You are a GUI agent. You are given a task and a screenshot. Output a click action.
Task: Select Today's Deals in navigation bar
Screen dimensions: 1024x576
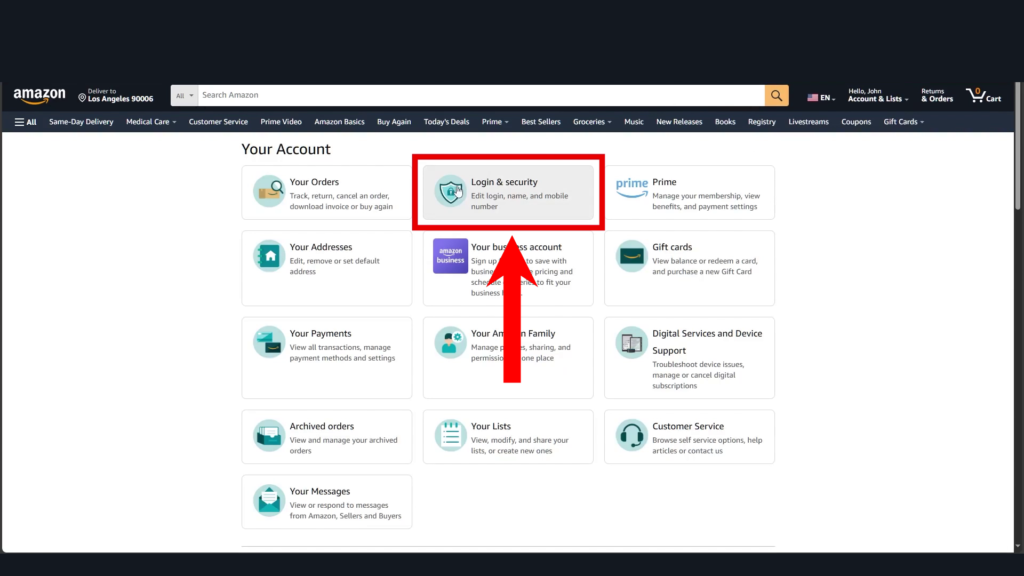coord(446,122)
